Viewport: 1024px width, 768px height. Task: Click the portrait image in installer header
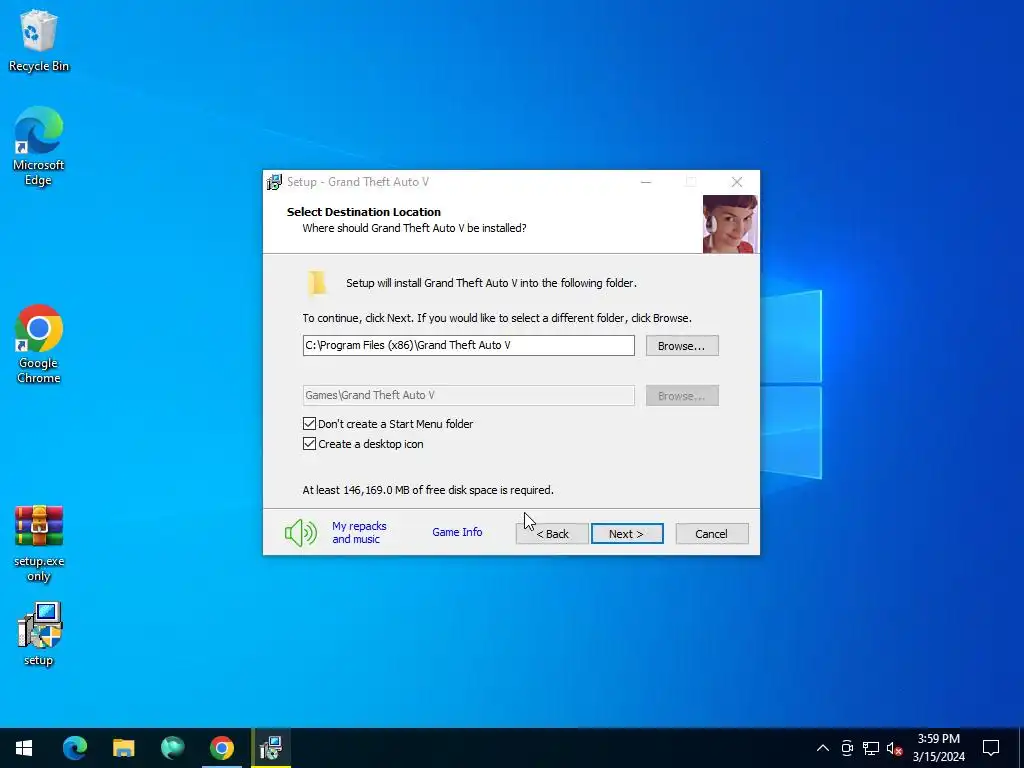click(x=730, y=224)
